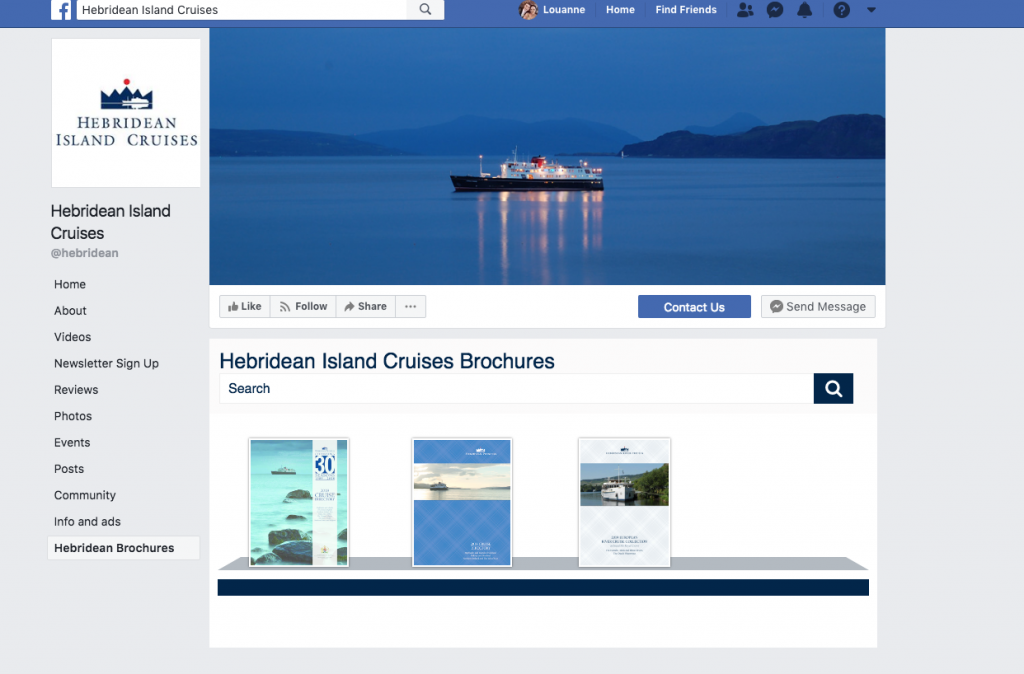Viewport: 1024px width, 674px height.
Task: Click Send Message button
Action: coord(818,307)
